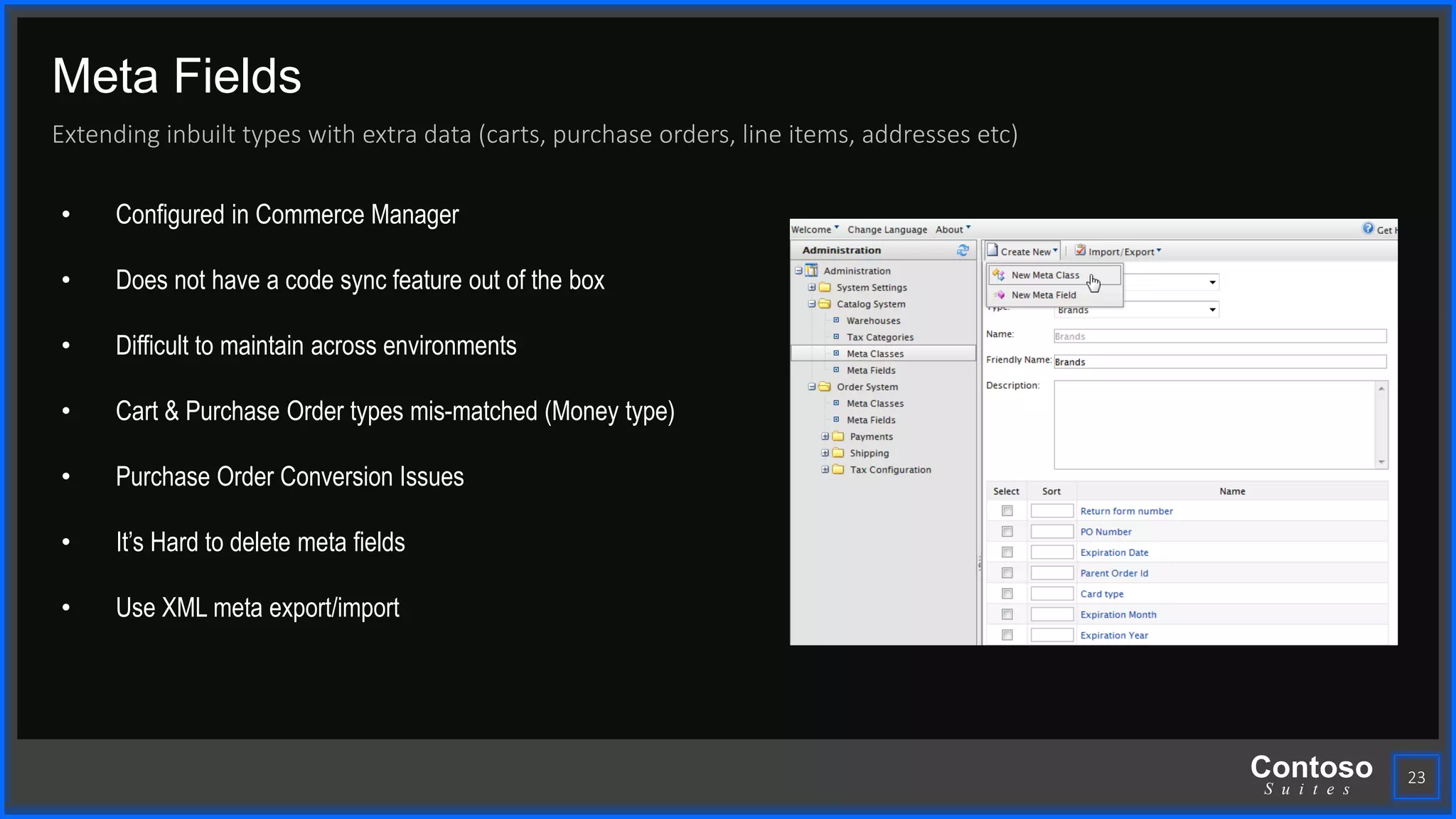Click the Shipping folder icon
Viewport: 1456px width, 819px height.
coord(838,453)
